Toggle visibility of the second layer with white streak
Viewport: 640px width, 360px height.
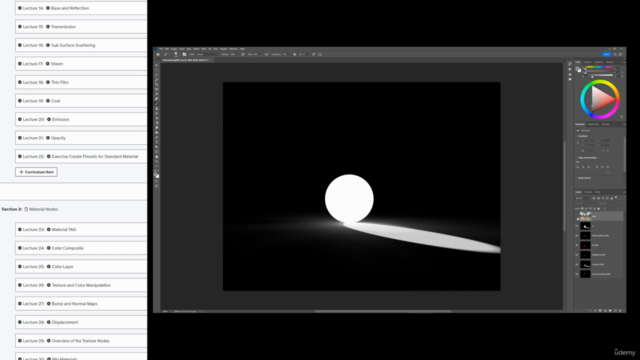tap(577, 226)
